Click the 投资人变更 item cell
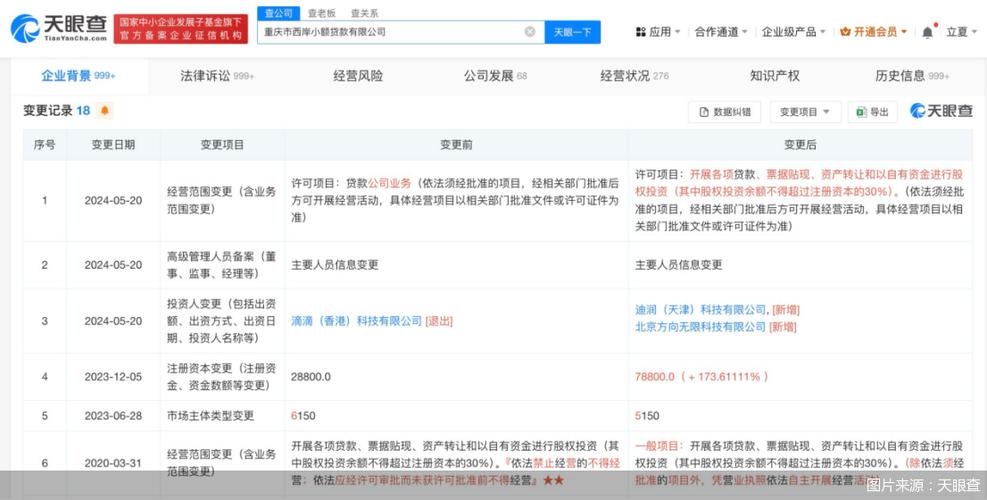Viewport: 987px width, 500px height. 222,321
